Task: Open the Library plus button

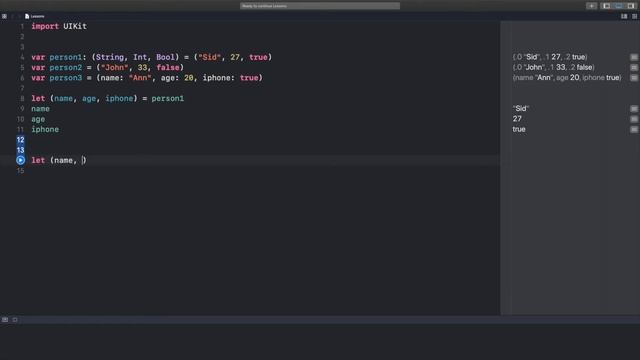Action: pos(591,6)
